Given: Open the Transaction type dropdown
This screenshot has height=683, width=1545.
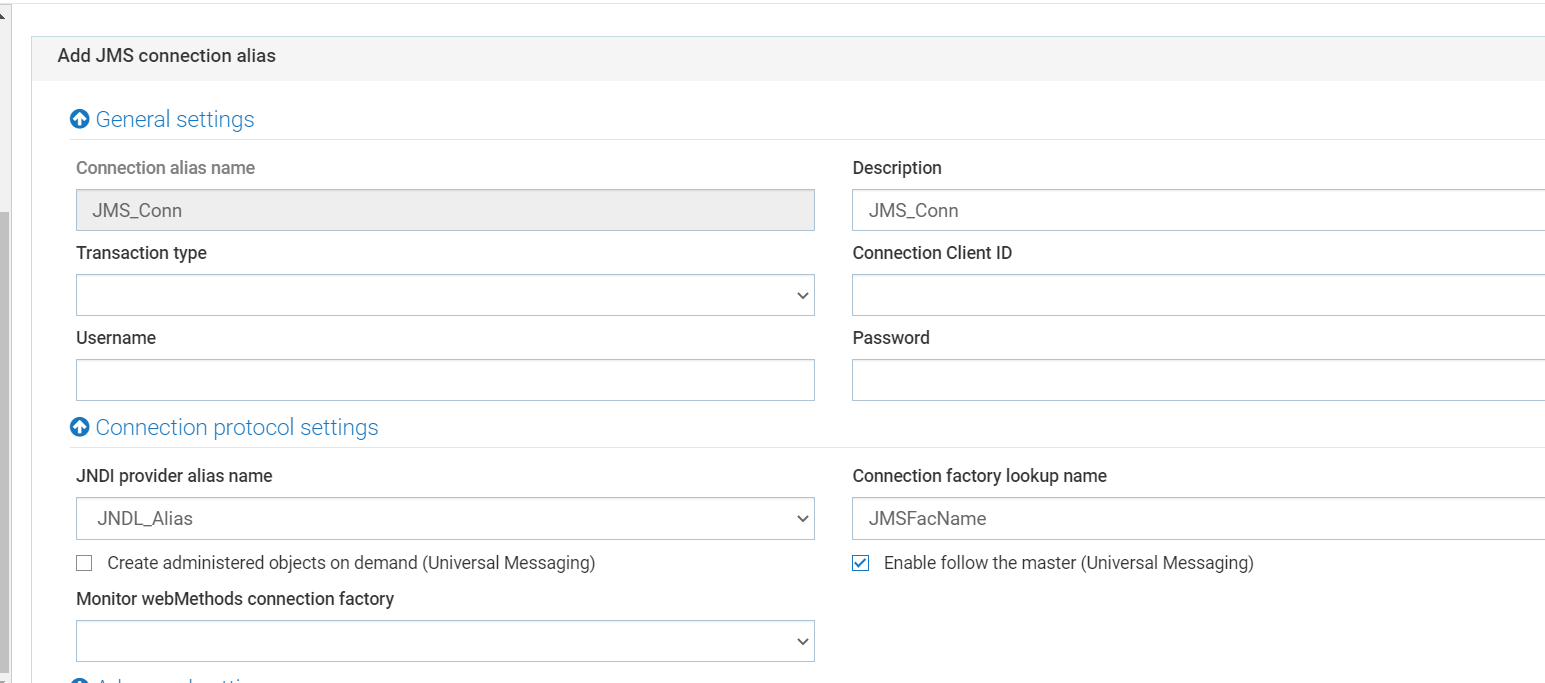Looking at the screenshot, I should (445, 295).
